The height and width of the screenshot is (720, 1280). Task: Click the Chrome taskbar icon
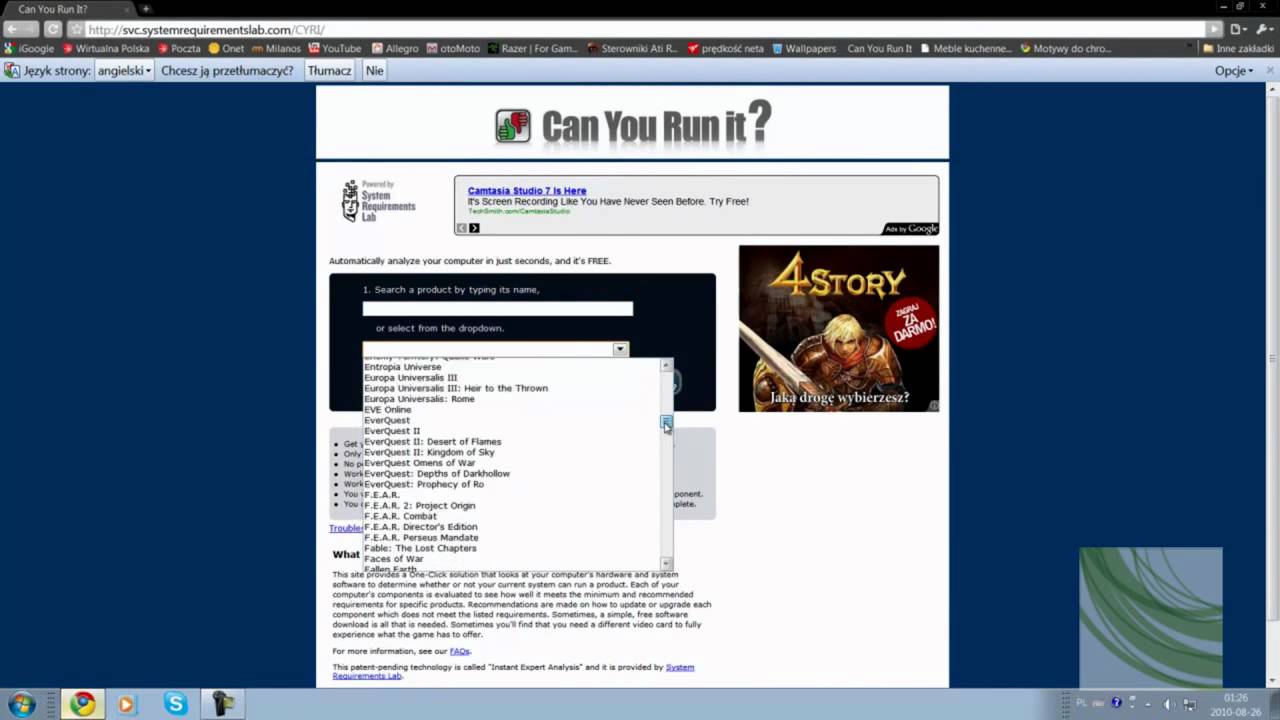pos(82,704)
